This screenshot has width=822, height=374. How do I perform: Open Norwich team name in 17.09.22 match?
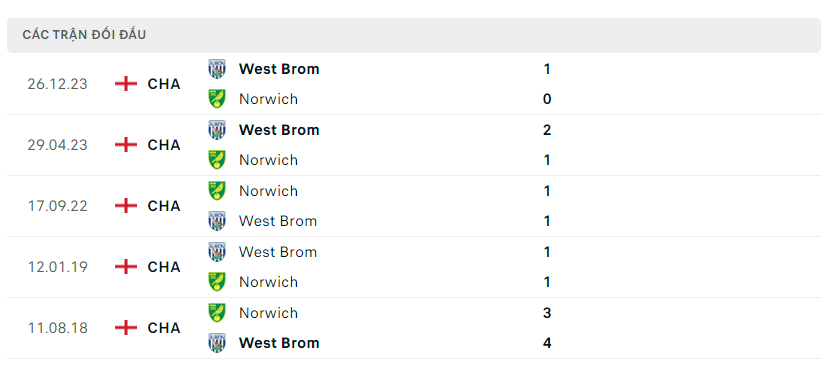coord(268,191)
